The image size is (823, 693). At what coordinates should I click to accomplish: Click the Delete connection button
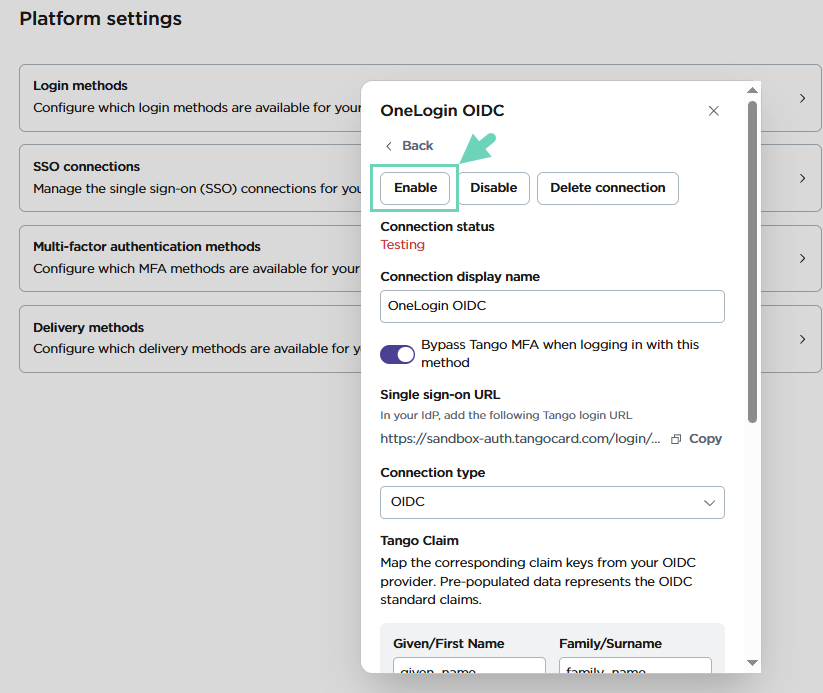pyautogui.click(x=607, y=188)
